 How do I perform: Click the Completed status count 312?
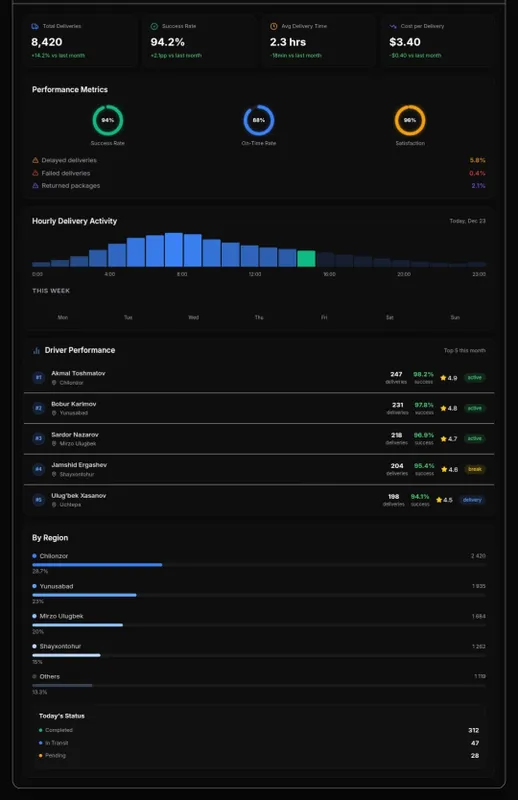click(x=474, y=730)
